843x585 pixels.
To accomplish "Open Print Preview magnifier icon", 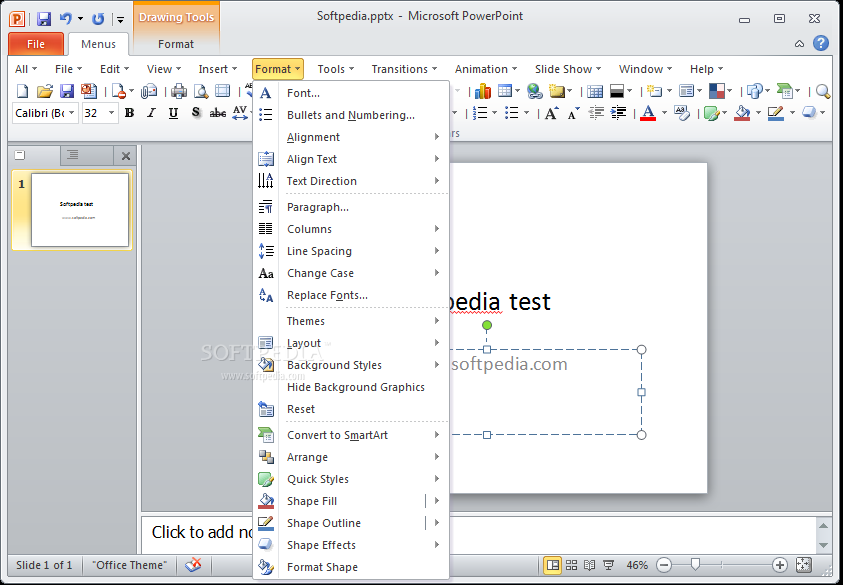I will click(x=201, y=91).
